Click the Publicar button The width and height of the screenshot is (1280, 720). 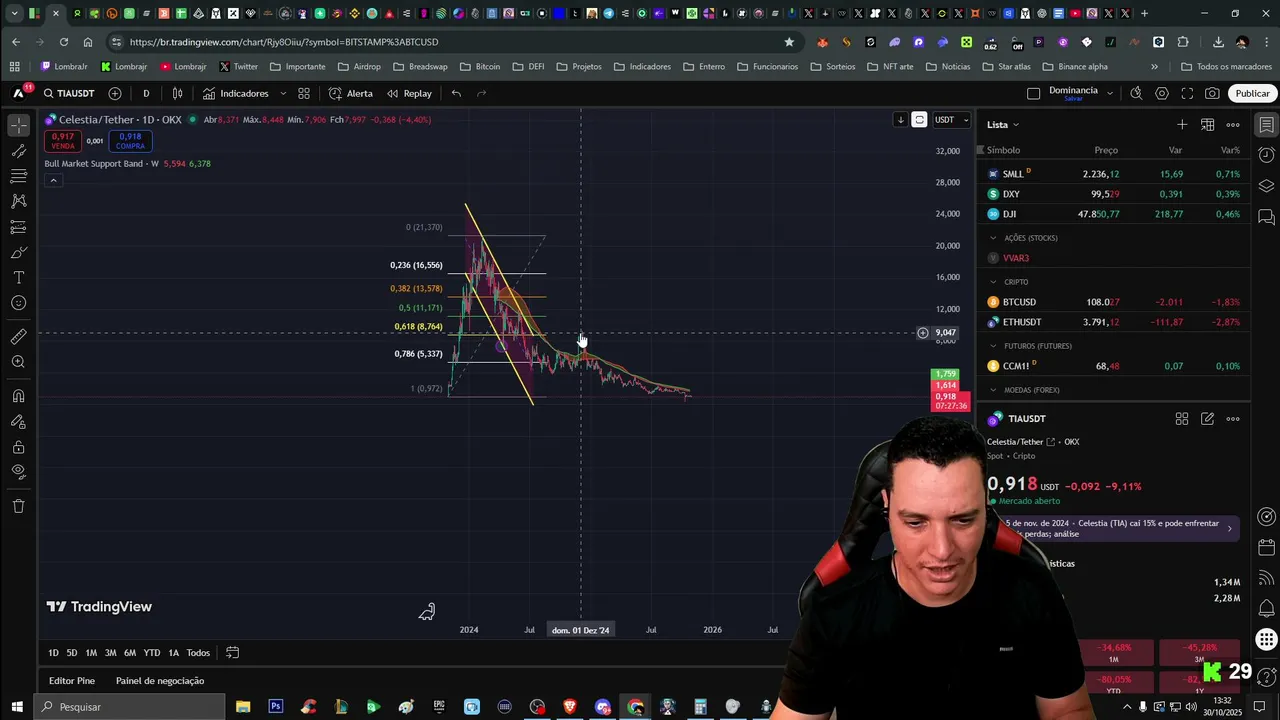pyautogui.click(x=1252, y=93)
